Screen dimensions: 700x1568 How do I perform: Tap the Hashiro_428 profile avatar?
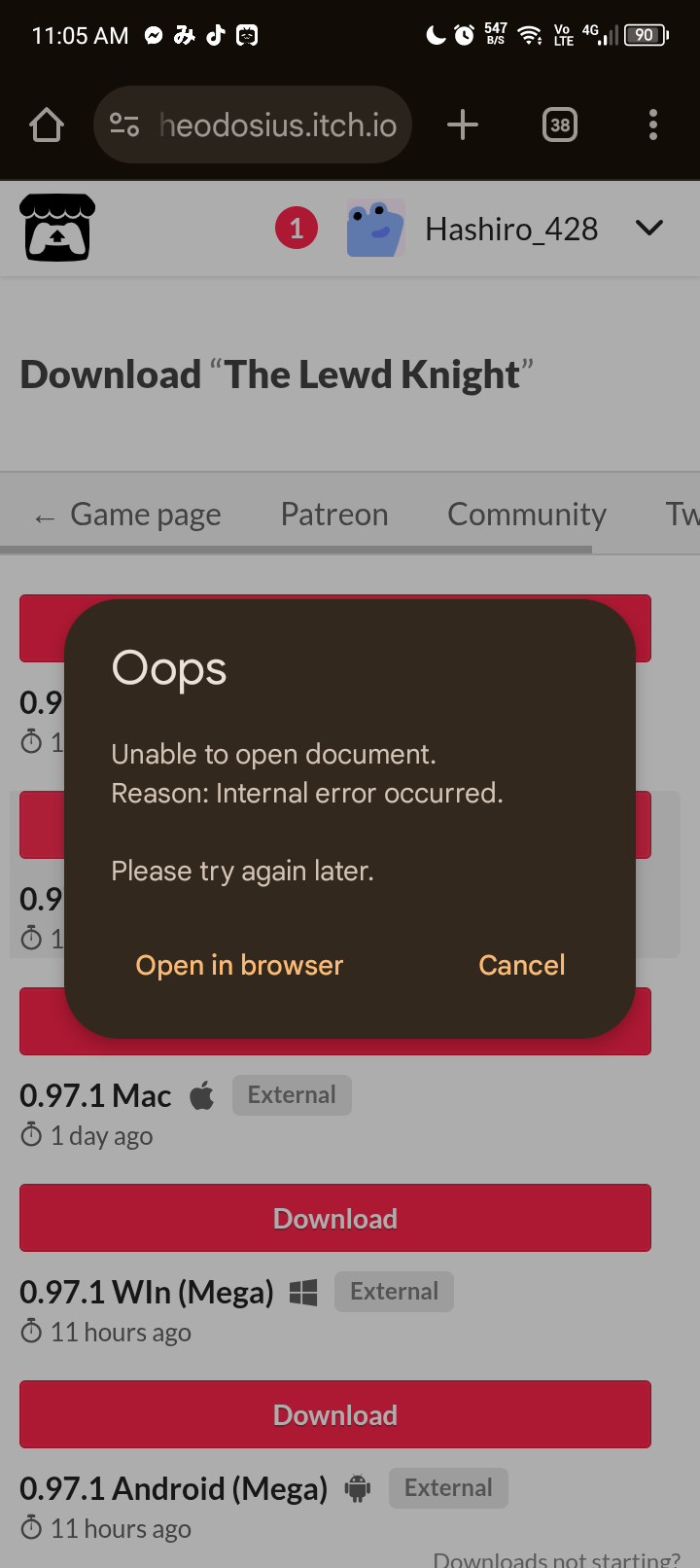(375, 229)
